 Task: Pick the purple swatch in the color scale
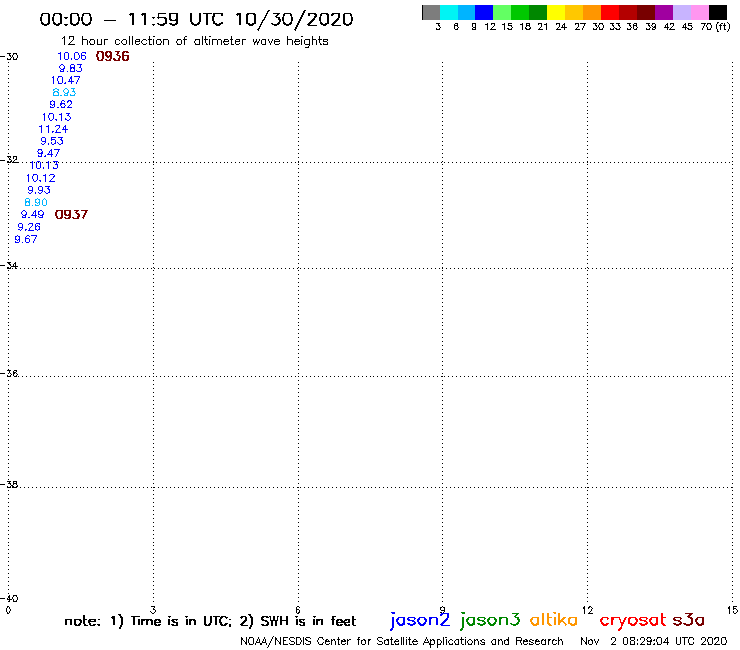pyautogui.click(x=664, y=12)
